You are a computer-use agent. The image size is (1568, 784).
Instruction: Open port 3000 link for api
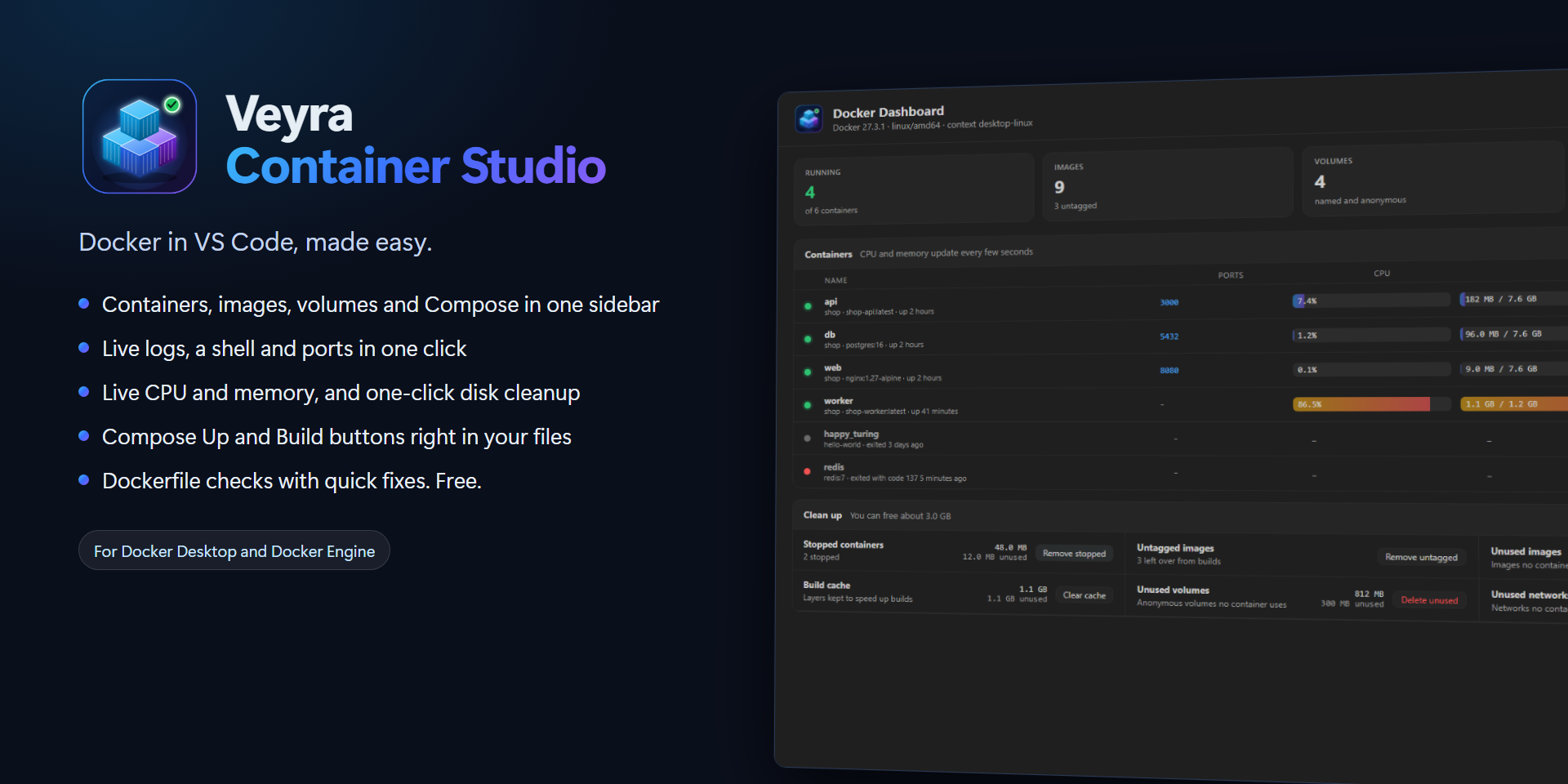point(1169,302)
